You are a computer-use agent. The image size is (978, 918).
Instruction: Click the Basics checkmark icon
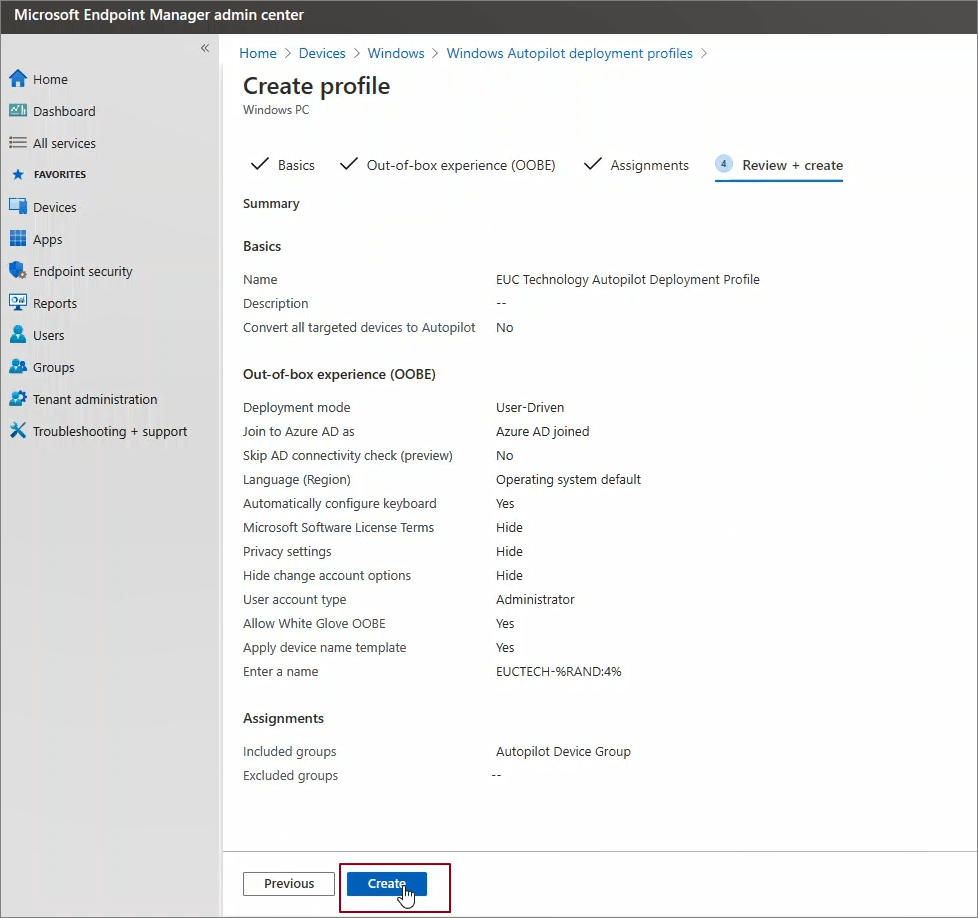259,164
